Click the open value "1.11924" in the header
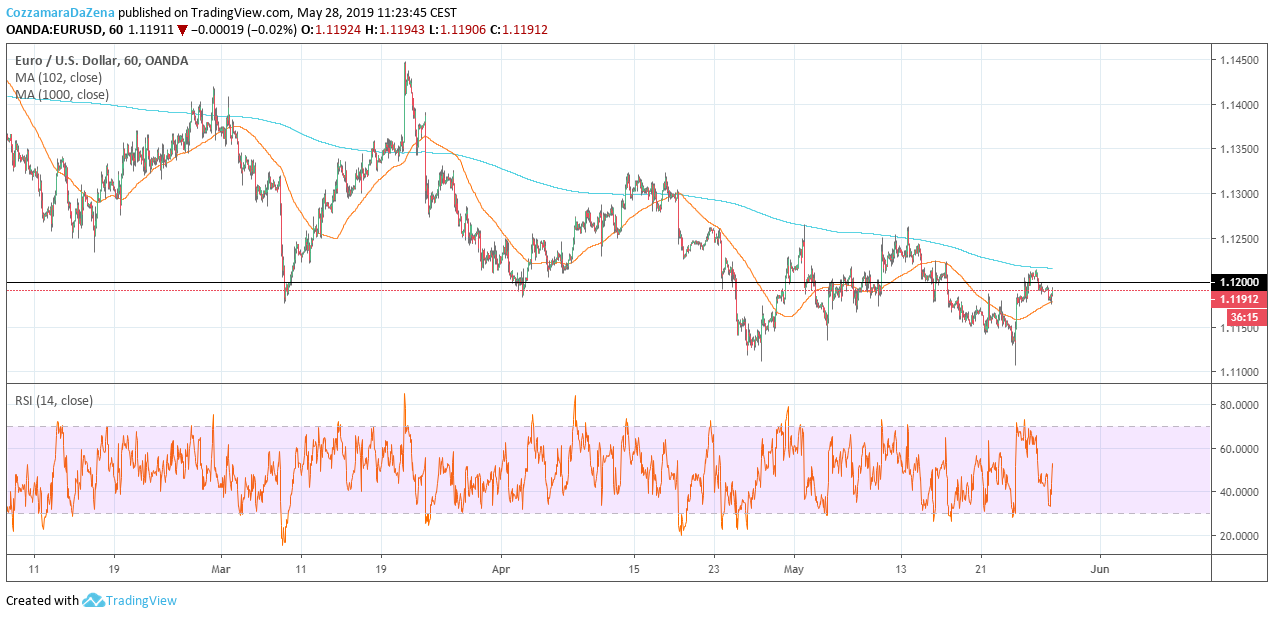Viewport: 1274px width, 618px height. (x=337, y=30)
